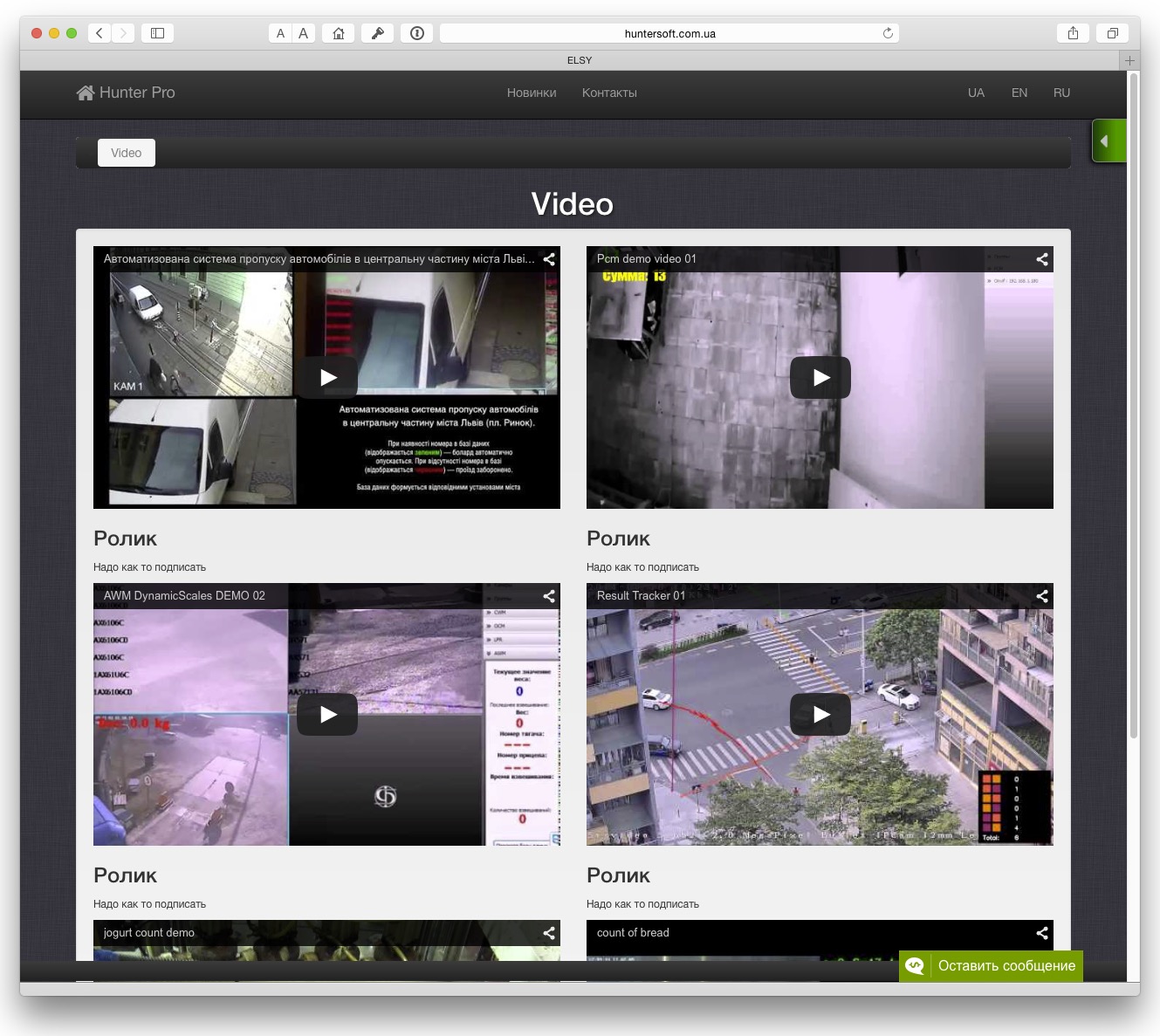Switch language to EN

click(1019, 93)
